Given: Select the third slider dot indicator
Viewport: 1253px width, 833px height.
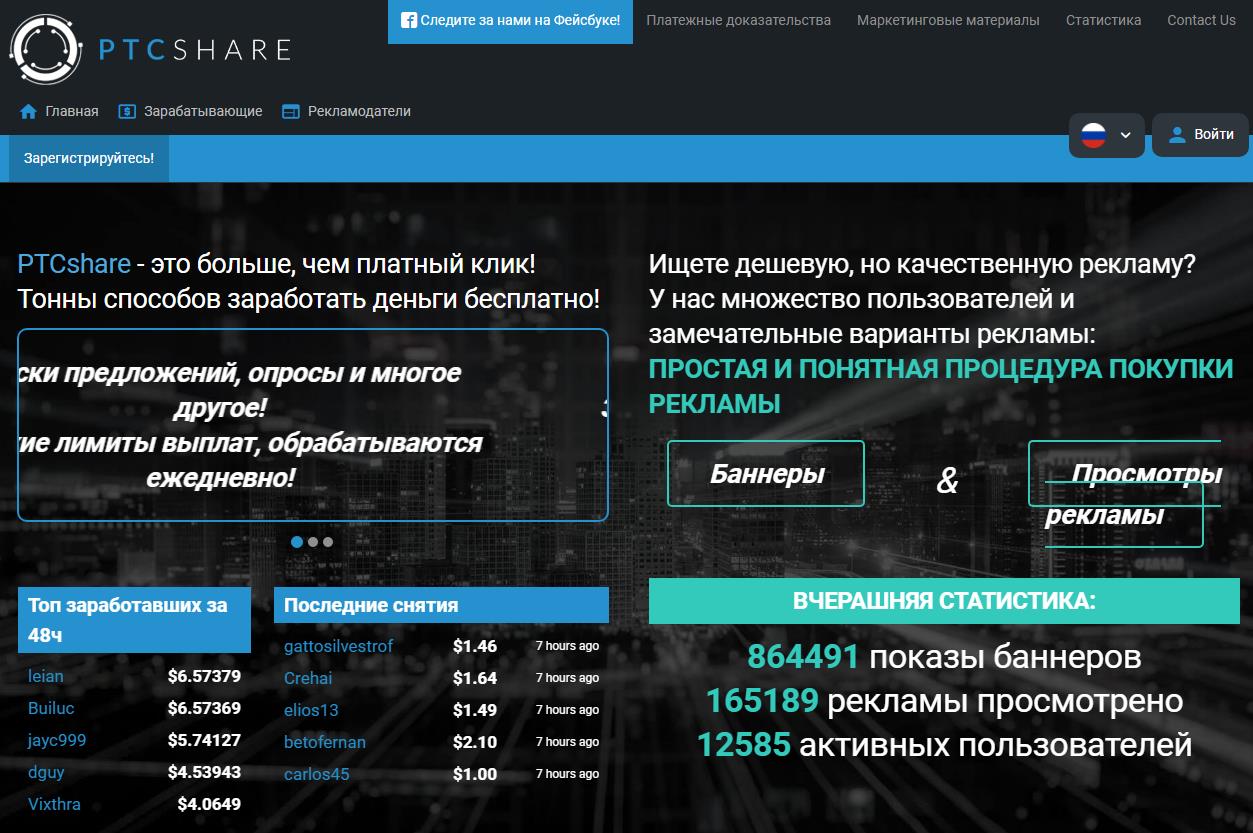Looking at the screenshot, I should 328,542.
